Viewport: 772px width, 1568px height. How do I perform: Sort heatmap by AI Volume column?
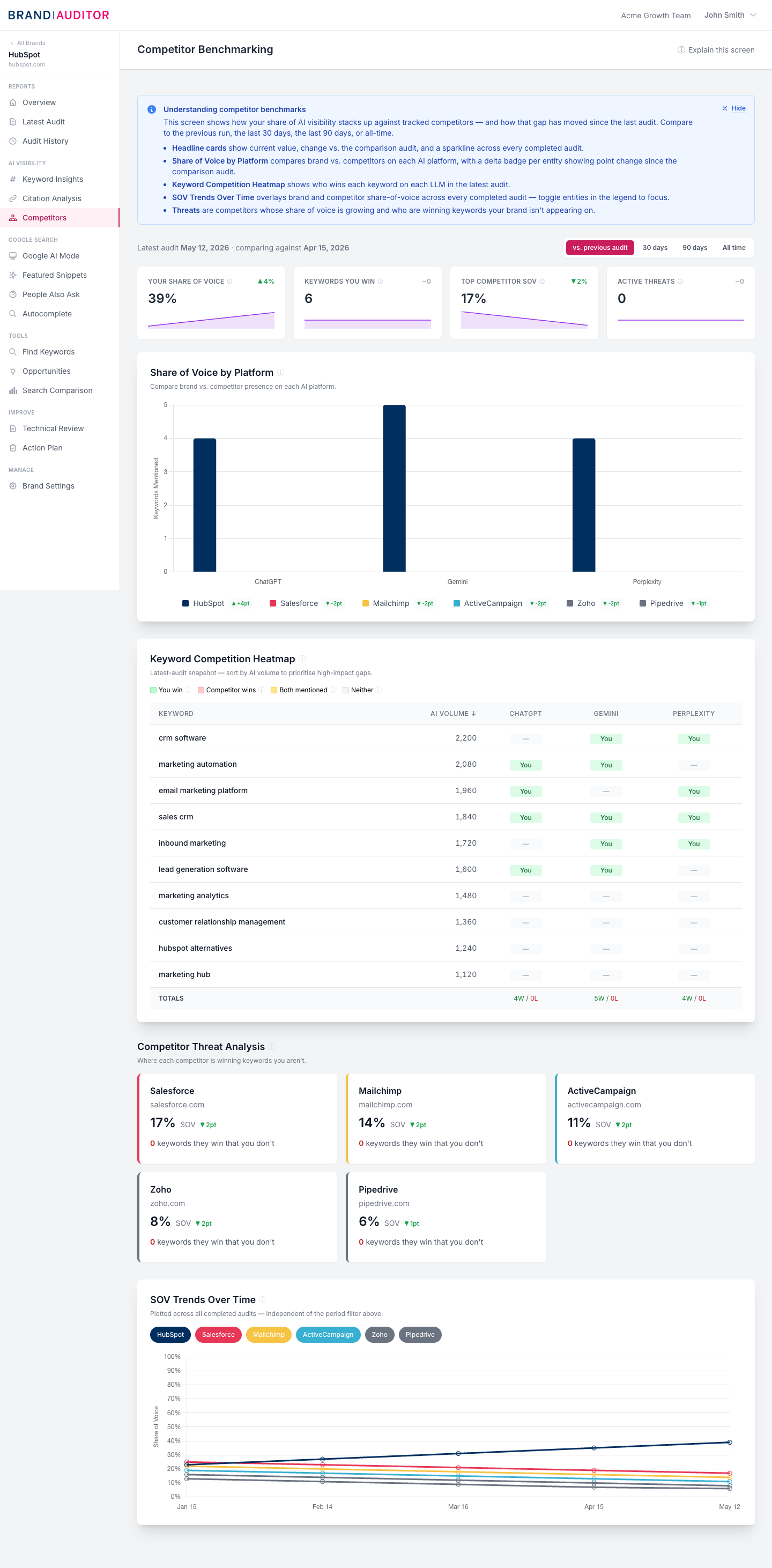tap(453, 713)
